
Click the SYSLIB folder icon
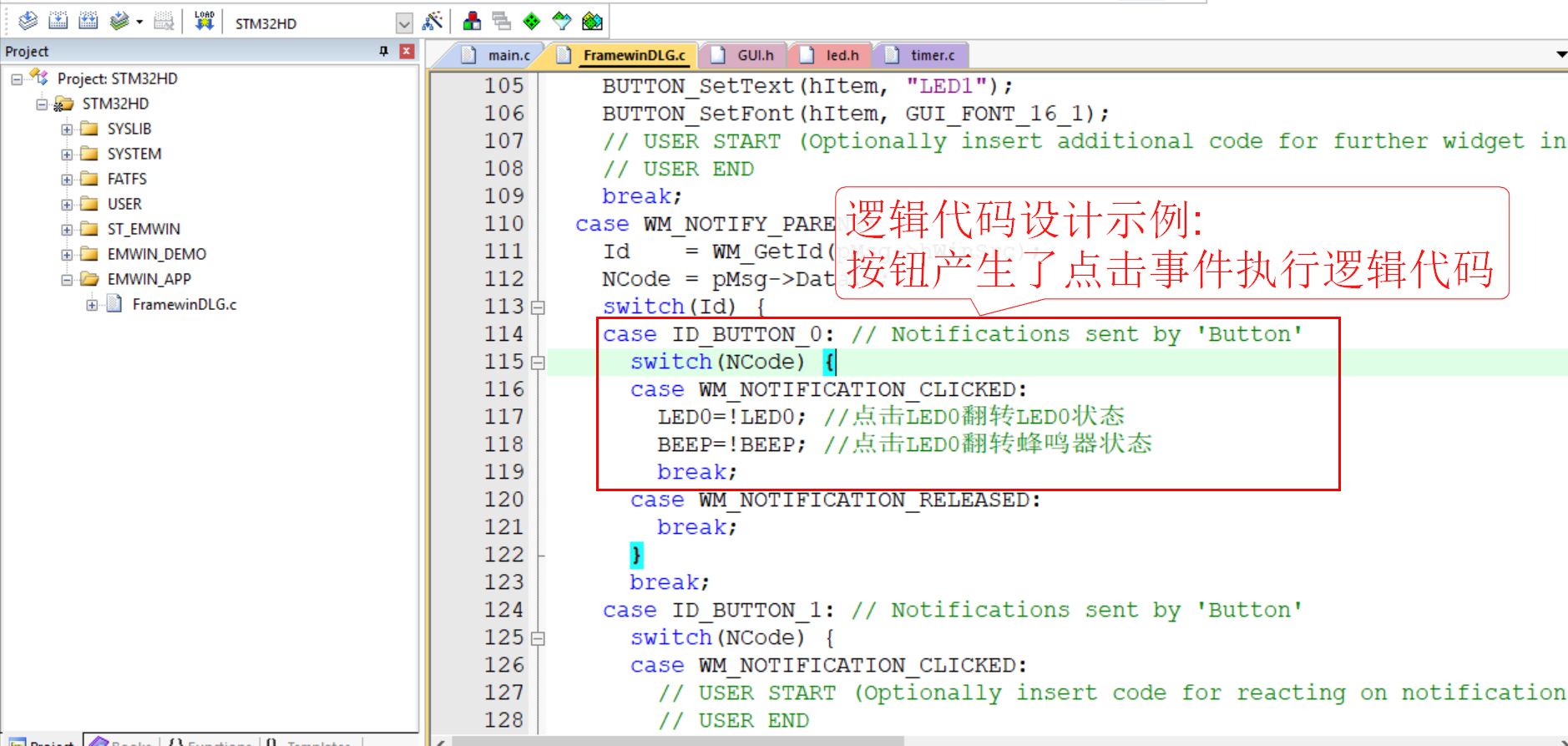[89, 129]
